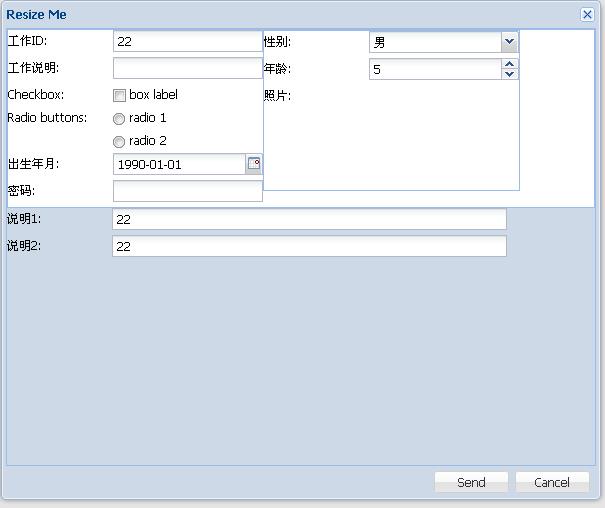Click the 出生年月: label
This screenshot has width=605, height=508.
34,164
